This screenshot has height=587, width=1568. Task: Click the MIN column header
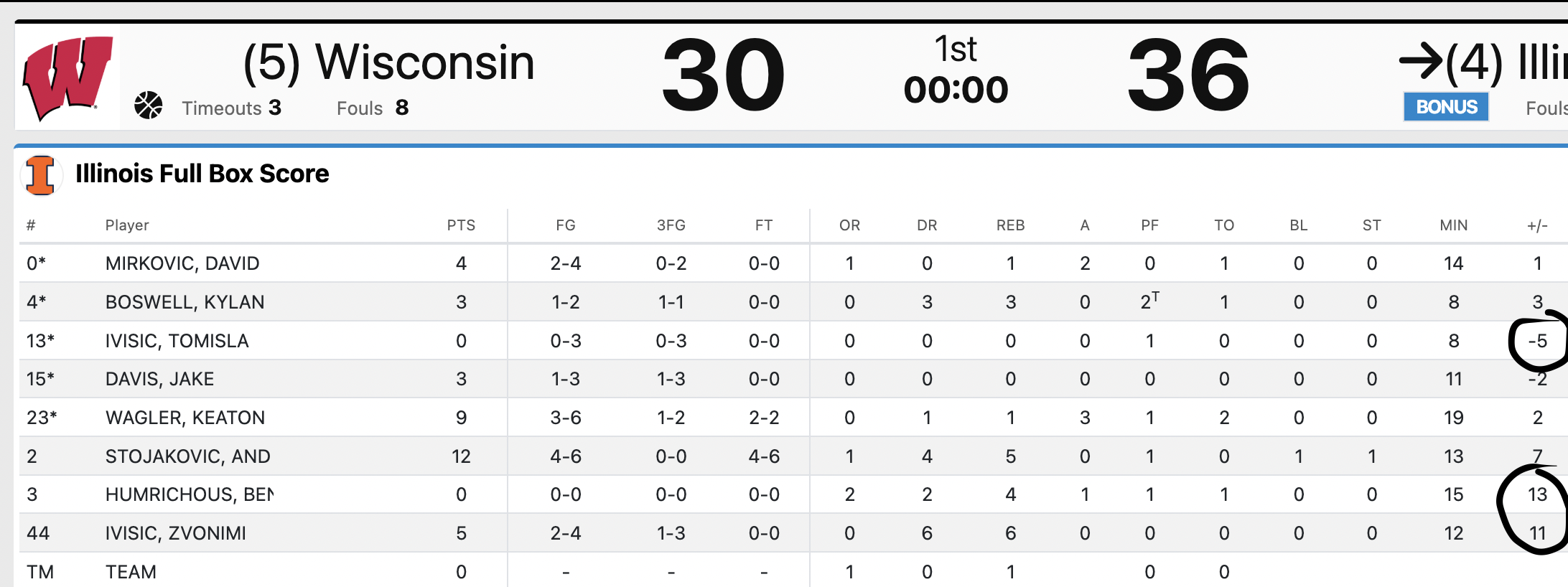point(1453,225)
